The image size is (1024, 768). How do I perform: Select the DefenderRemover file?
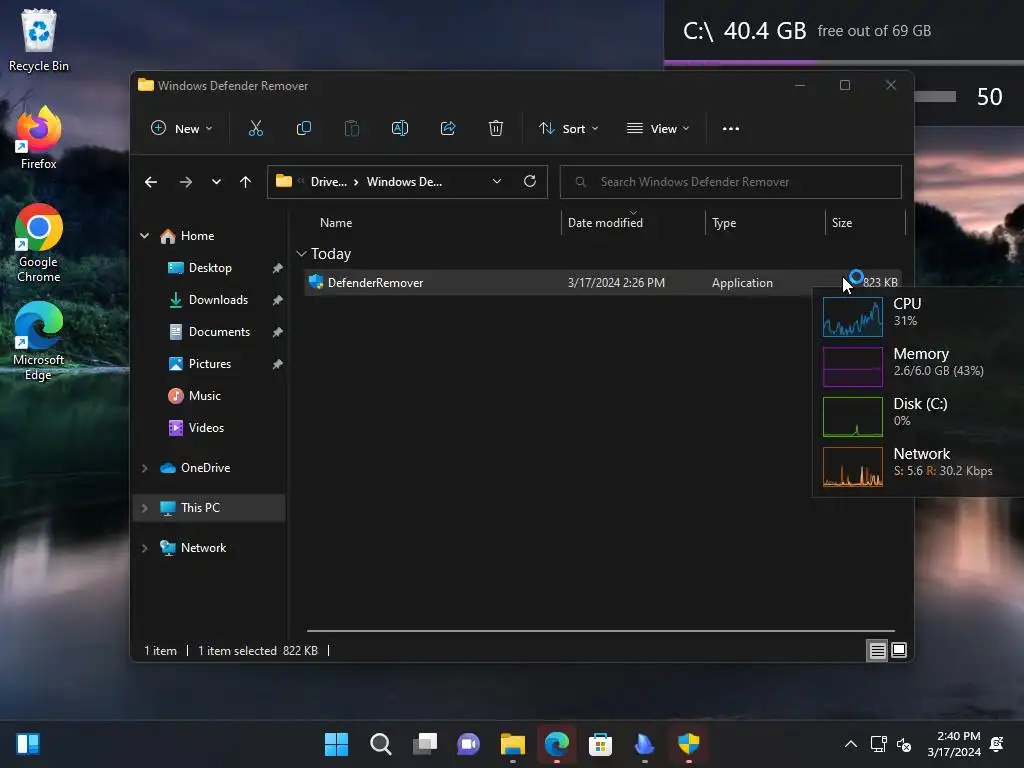point(602,283)
